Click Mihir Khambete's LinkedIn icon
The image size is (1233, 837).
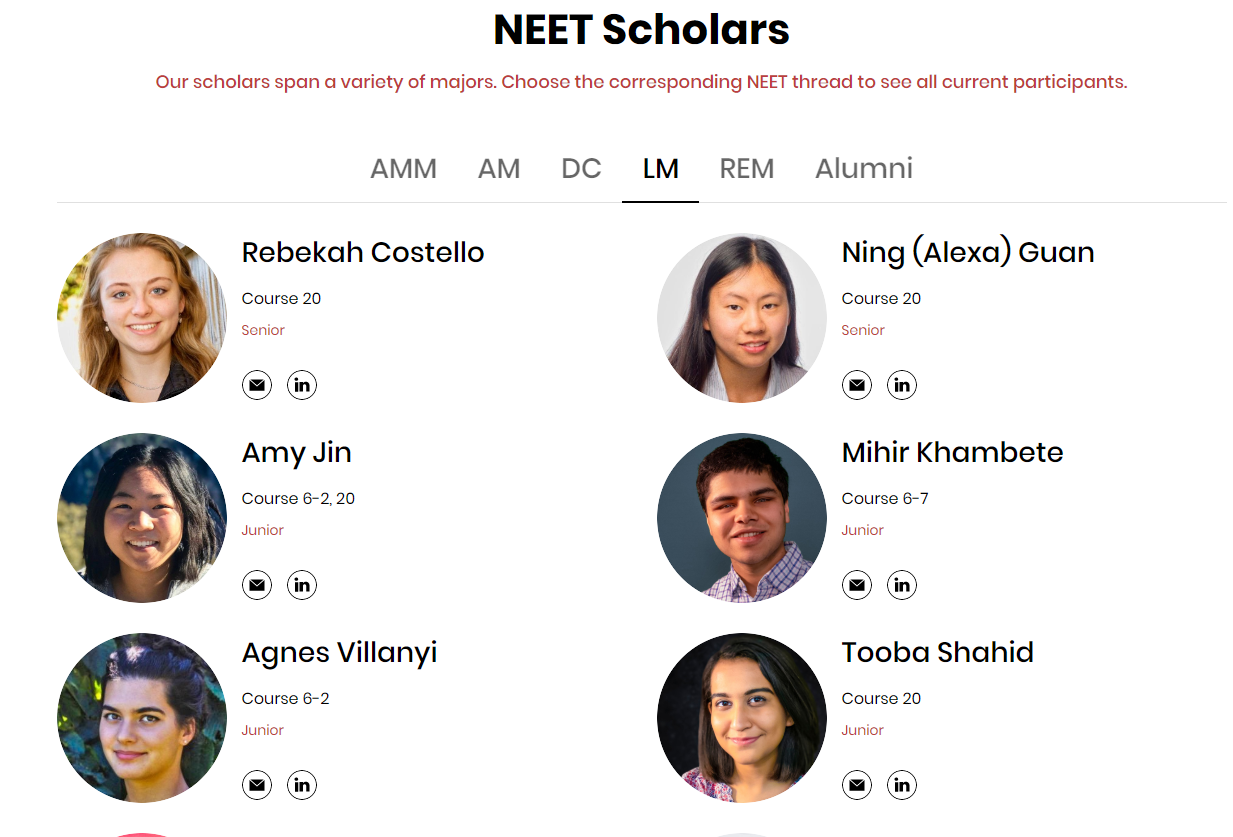902,585
